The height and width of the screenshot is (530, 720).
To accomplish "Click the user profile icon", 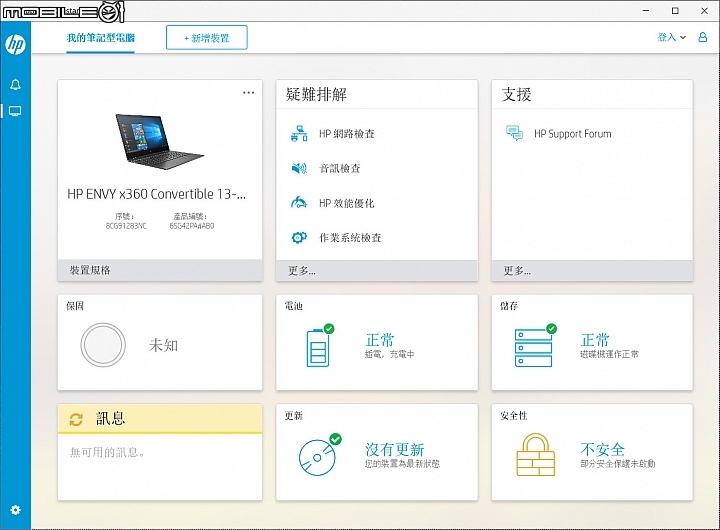I will [x=703, y=37].
